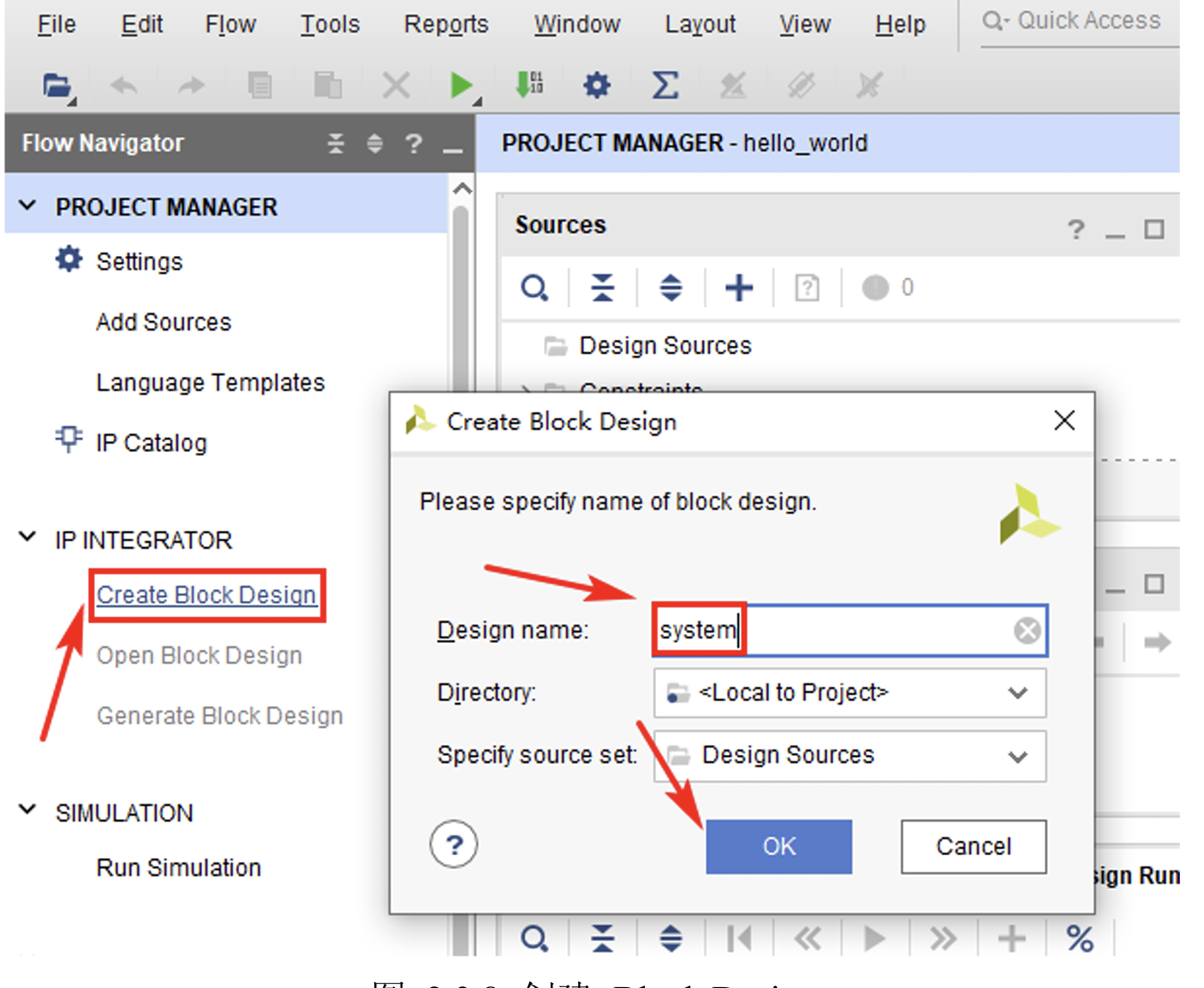Open the Specify source set dropdown
1204x988 pixels.
(849, 755)
